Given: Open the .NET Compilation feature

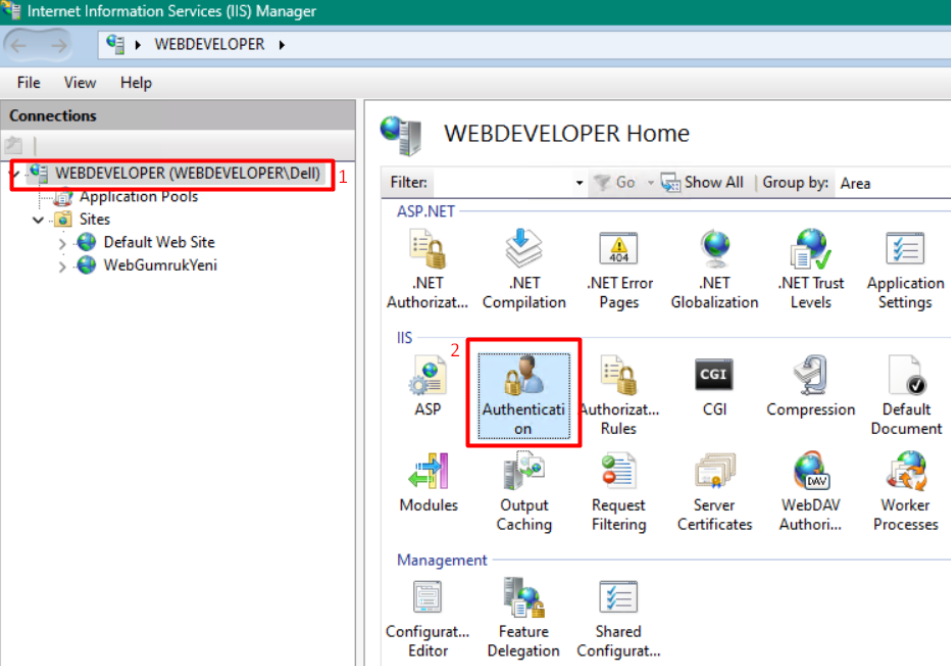Looking at the screenshot, I should (524, 269).
